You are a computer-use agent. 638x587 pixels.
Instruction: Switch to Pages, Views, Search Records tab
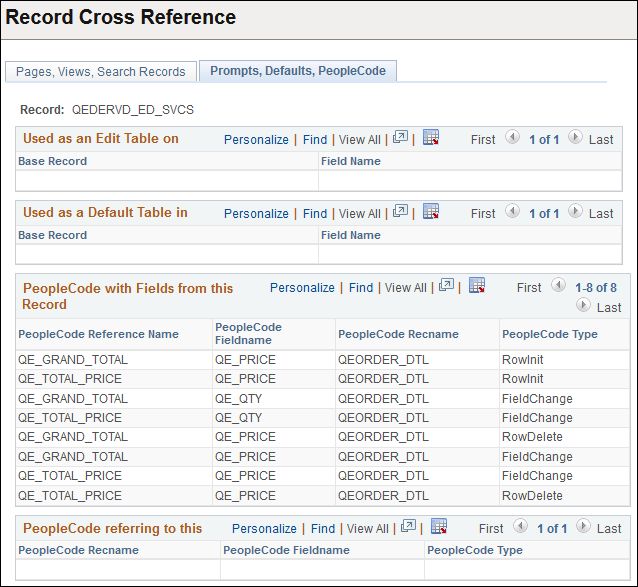(x=101, y=72)
